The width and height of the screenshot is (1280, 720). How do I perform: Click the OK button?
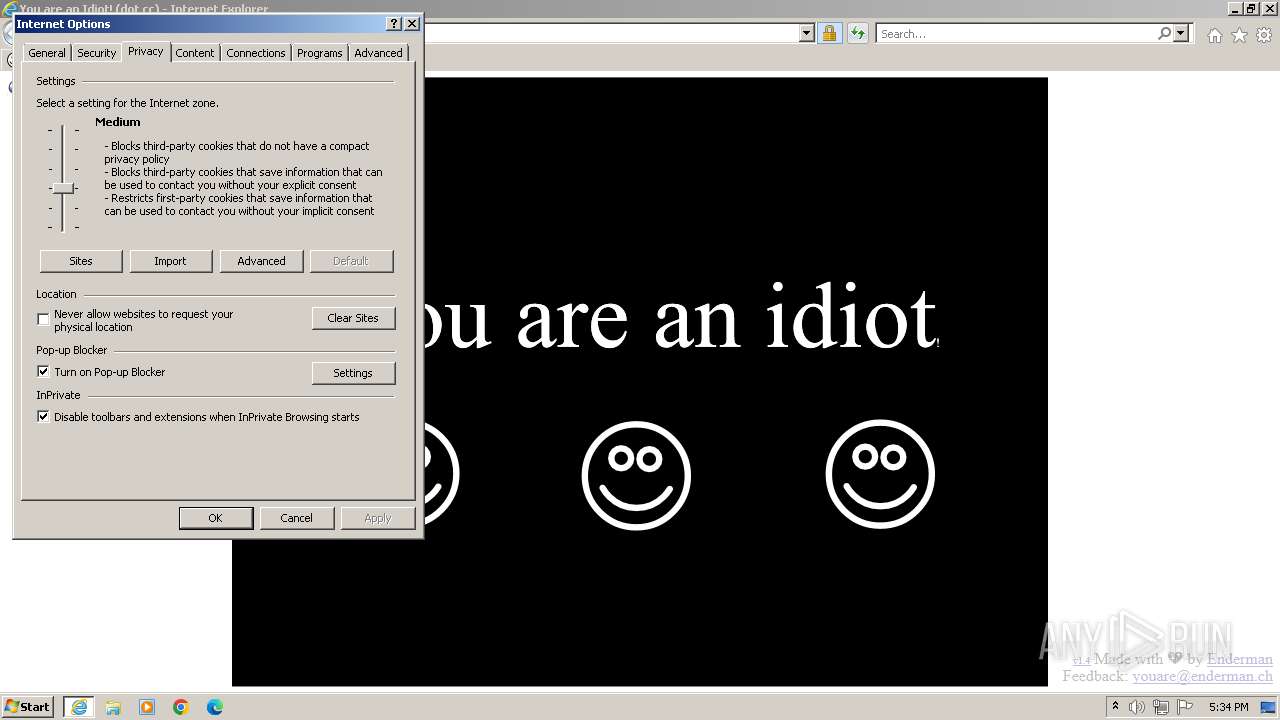click(x=215, y=518)
